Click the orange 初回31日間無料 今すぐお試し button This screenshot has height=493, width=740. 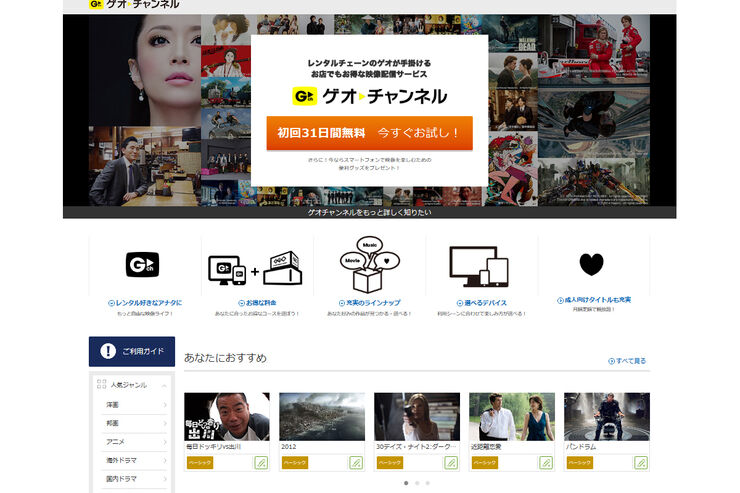tap(370, 133)
